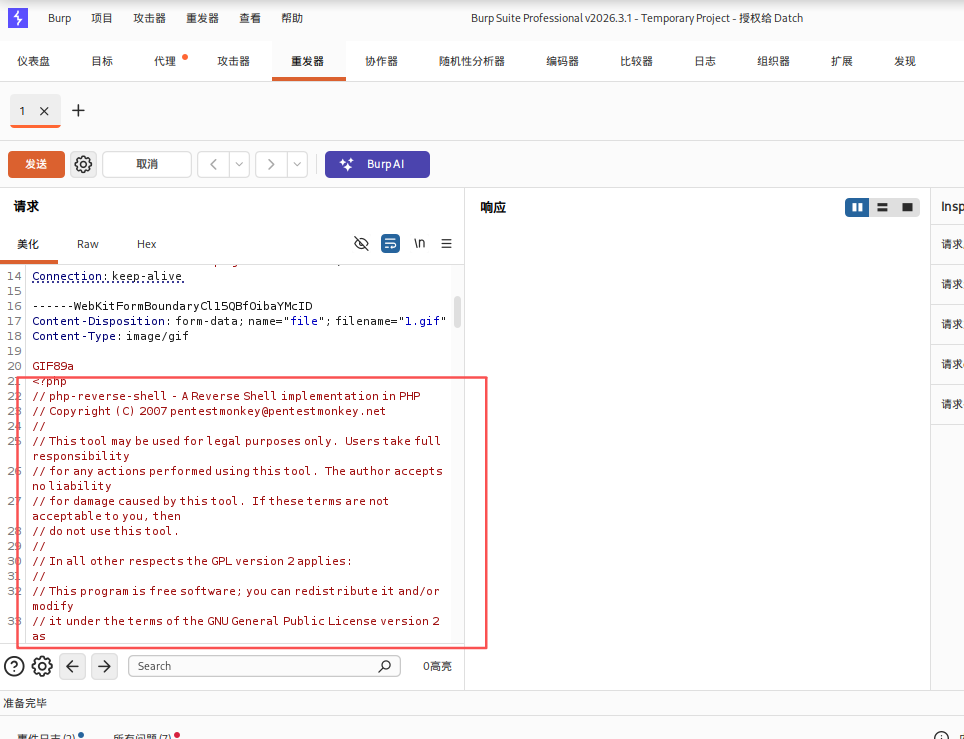Open the 组织器 tab
This screenshot has width=964, height=739.
click(x=773, y=61)
